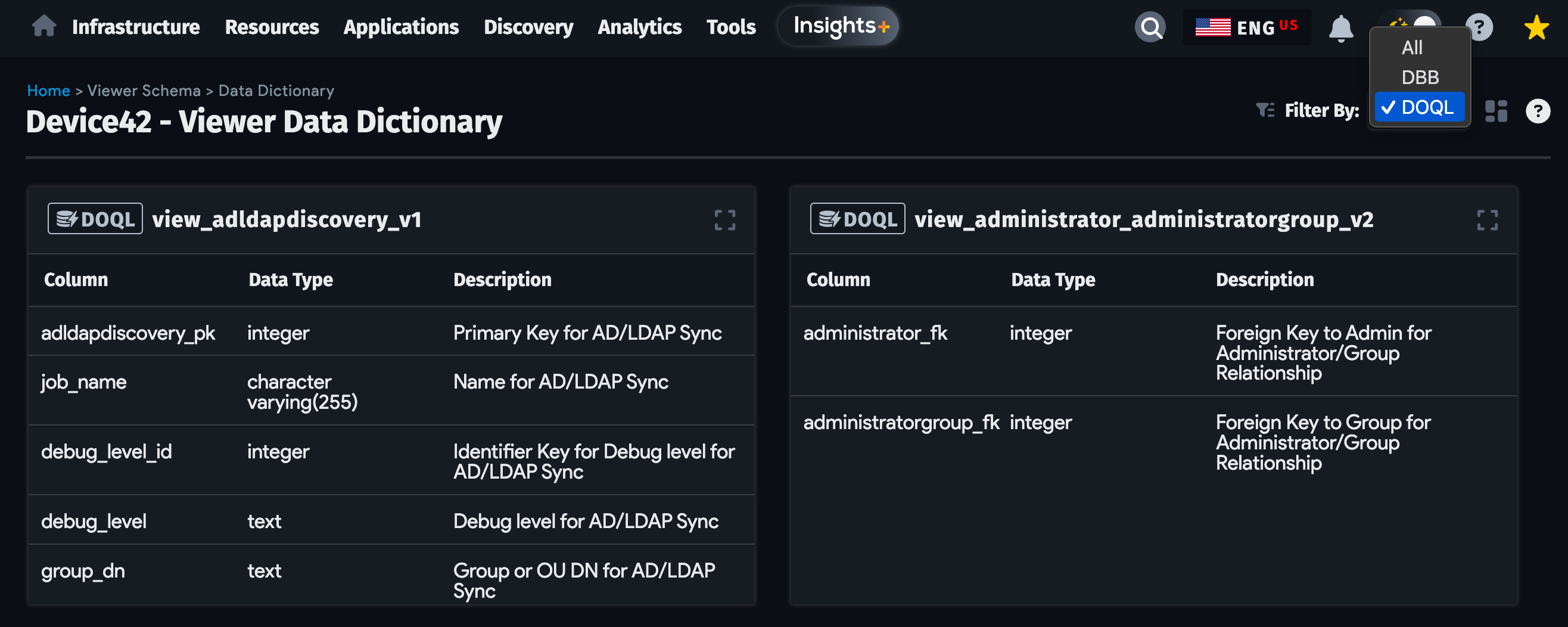Viewport: 1568px width, 627px height.
Task: Select the checked DOQL filter option
Action: 1420,107
